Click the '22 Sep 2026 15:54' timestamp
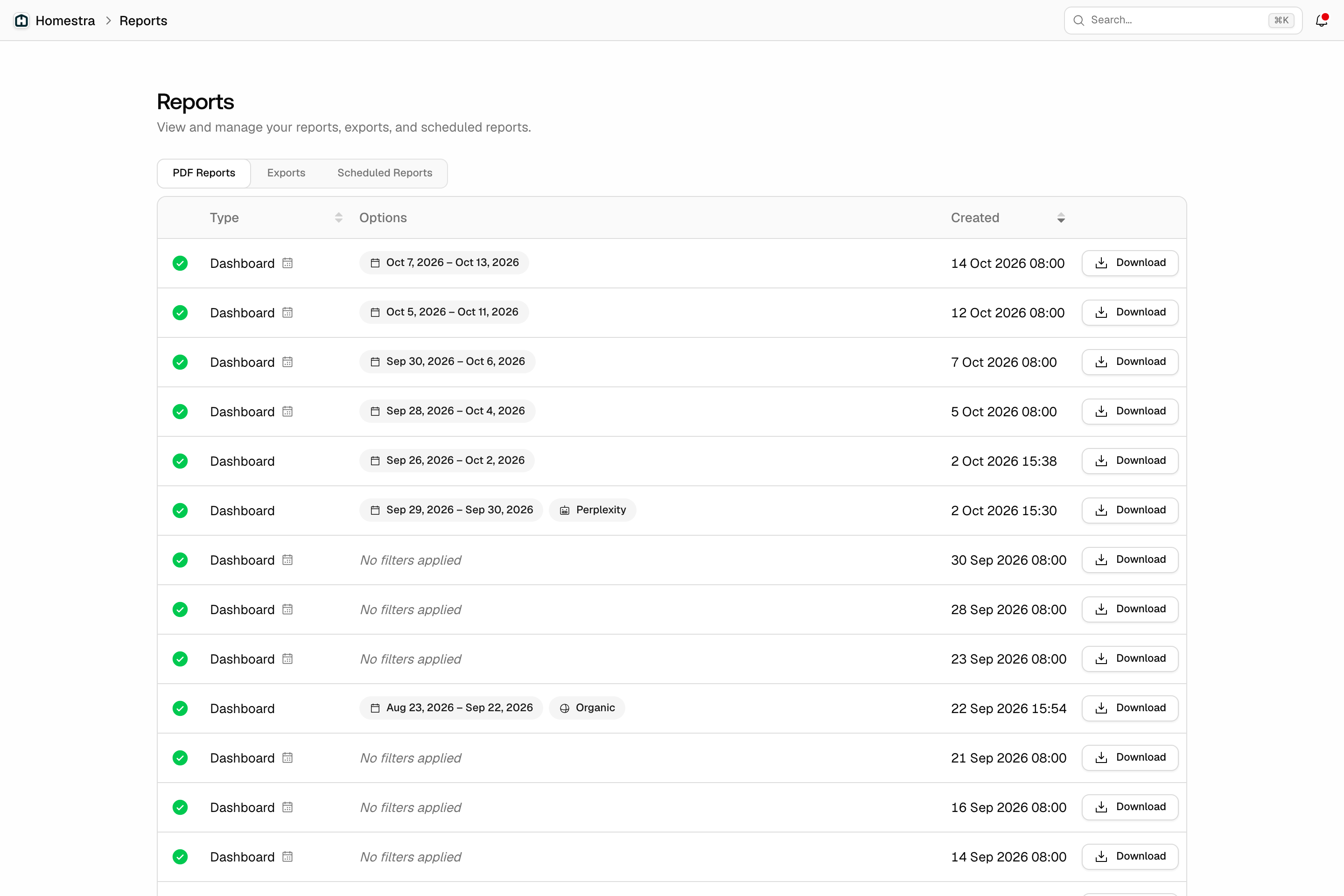The width and height of the screenshot is (1344, 896). click(x=1008, y=708)
